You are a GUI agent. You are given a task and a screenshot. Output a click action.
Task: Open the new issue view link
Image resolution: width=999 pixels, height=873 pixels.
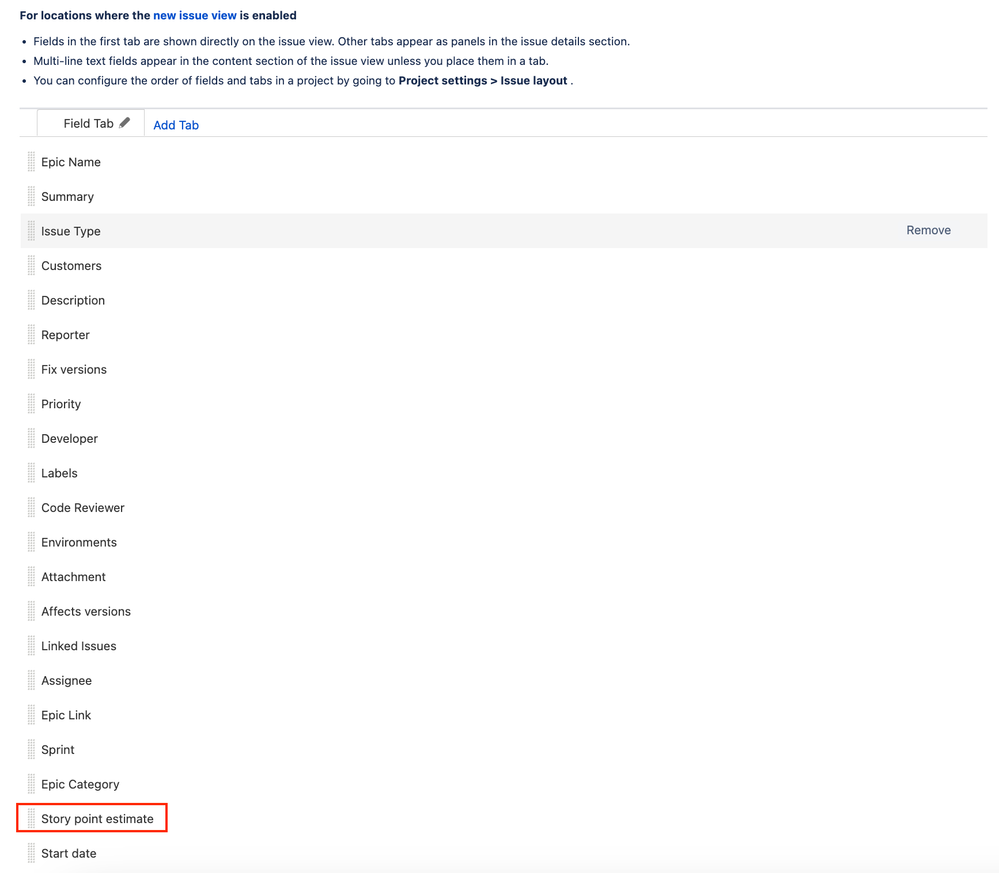195,15
